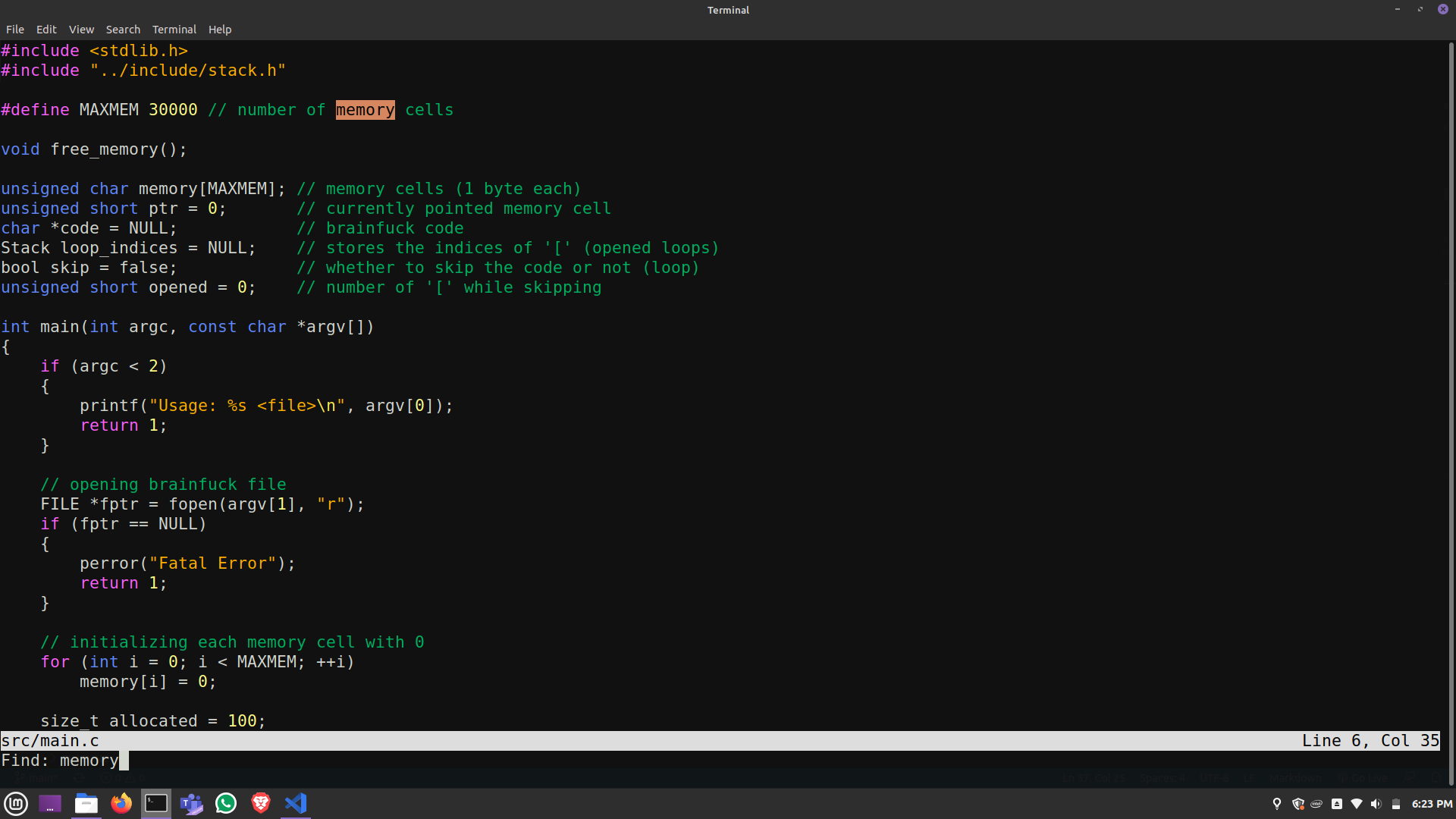Open WhatsApp from the taskbar
Viewport: 1456px width, 819px height.
coord(226,803)
